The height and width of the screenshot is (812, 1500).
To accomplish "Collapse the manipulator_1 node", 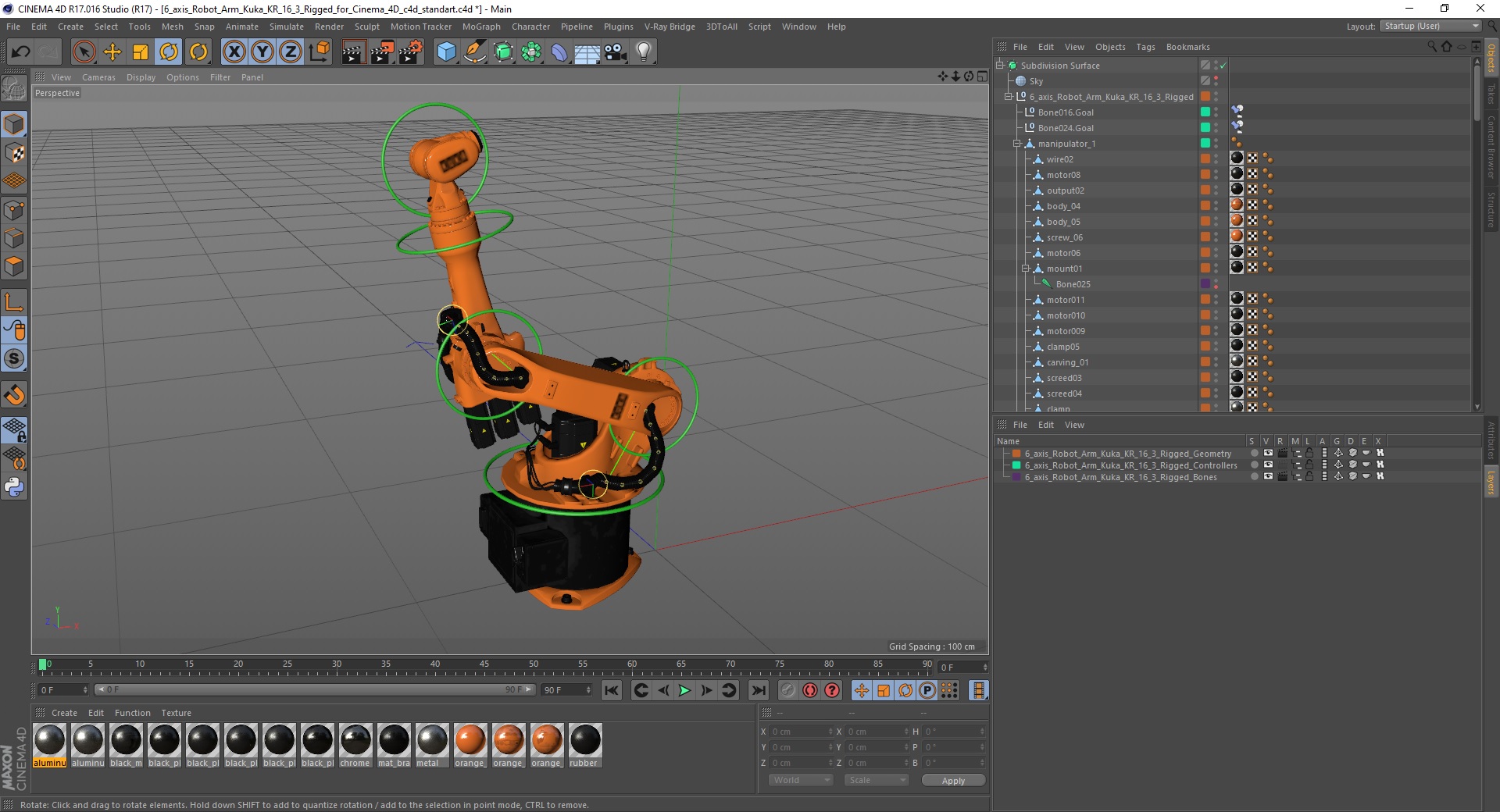I will tap(1017, 144).
